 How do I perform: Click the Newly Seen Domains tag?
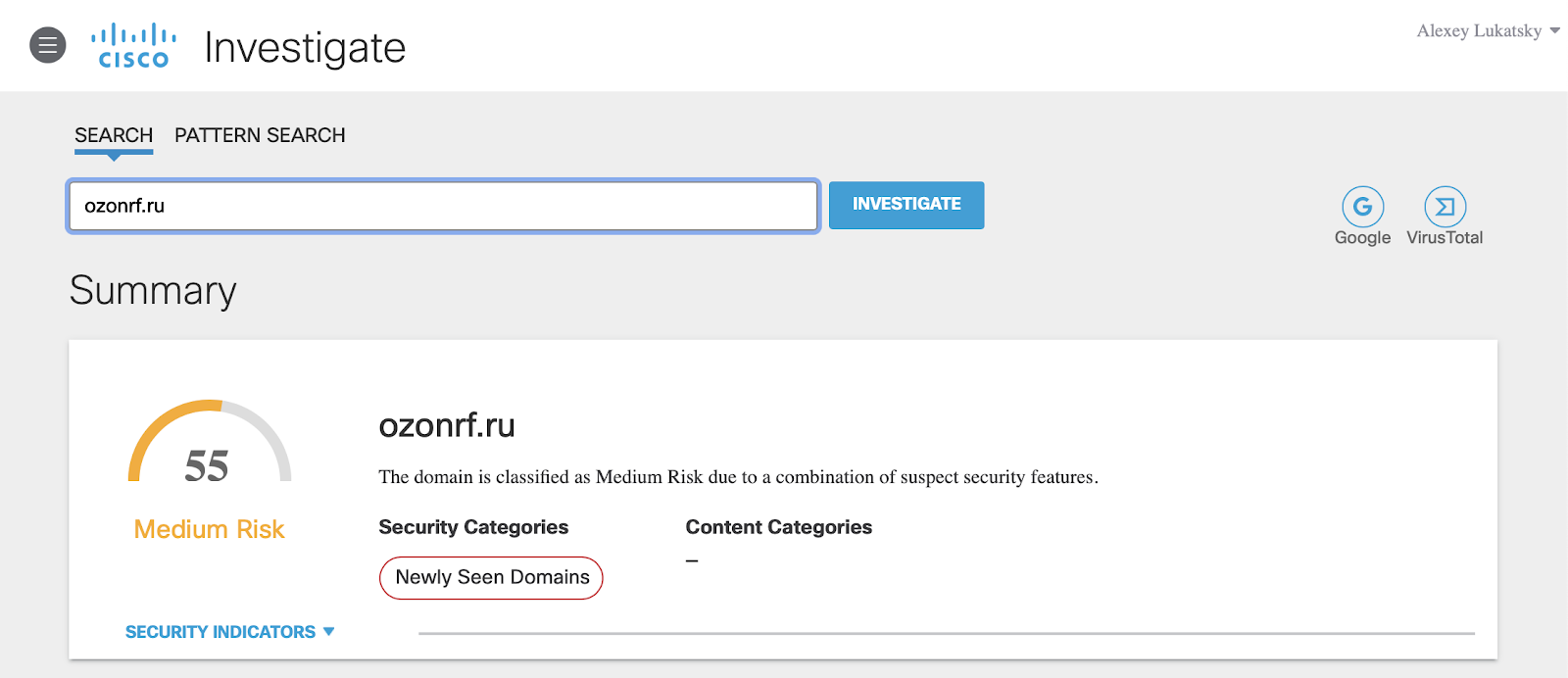491,577
